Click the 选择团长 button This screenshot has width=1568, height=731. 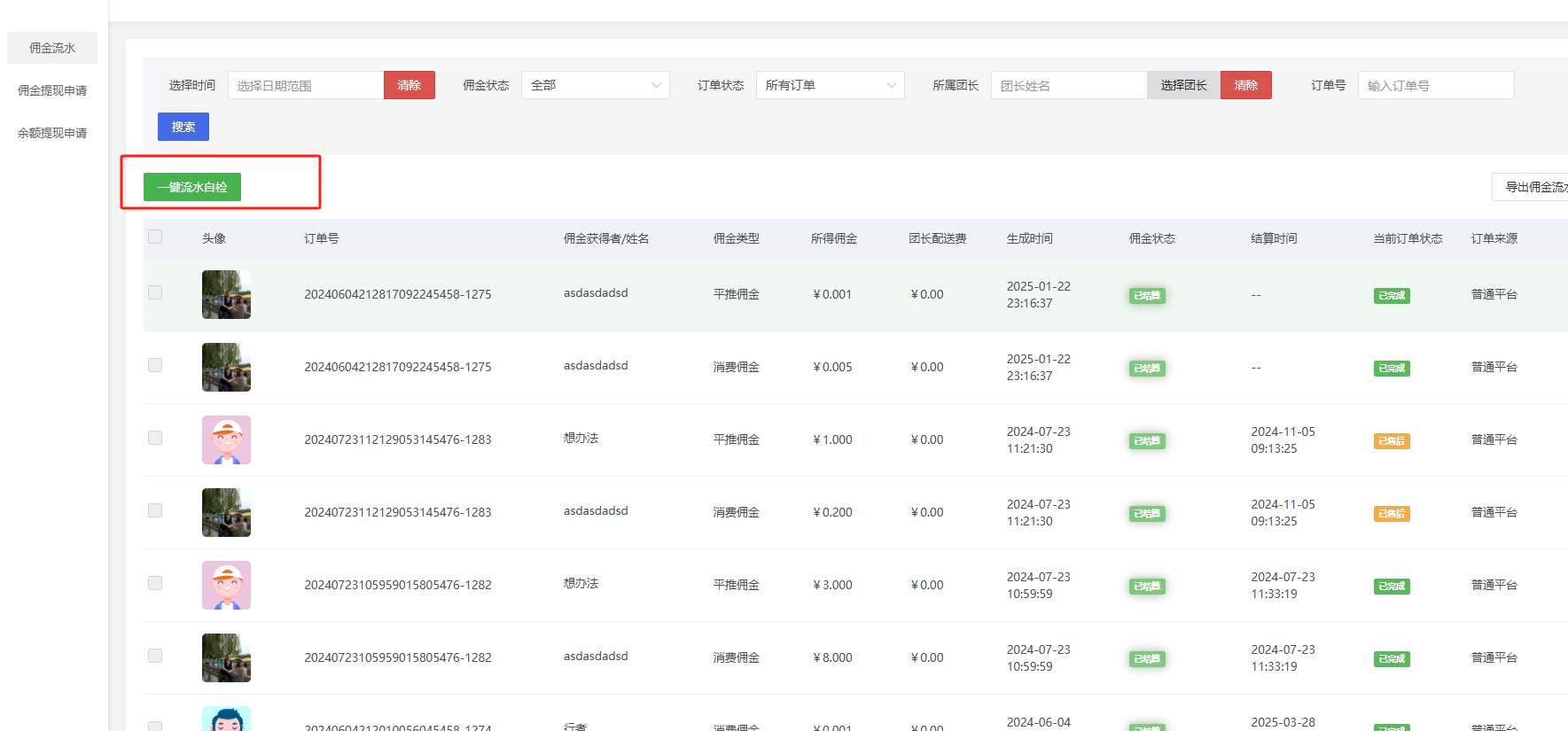[1183, 85]
